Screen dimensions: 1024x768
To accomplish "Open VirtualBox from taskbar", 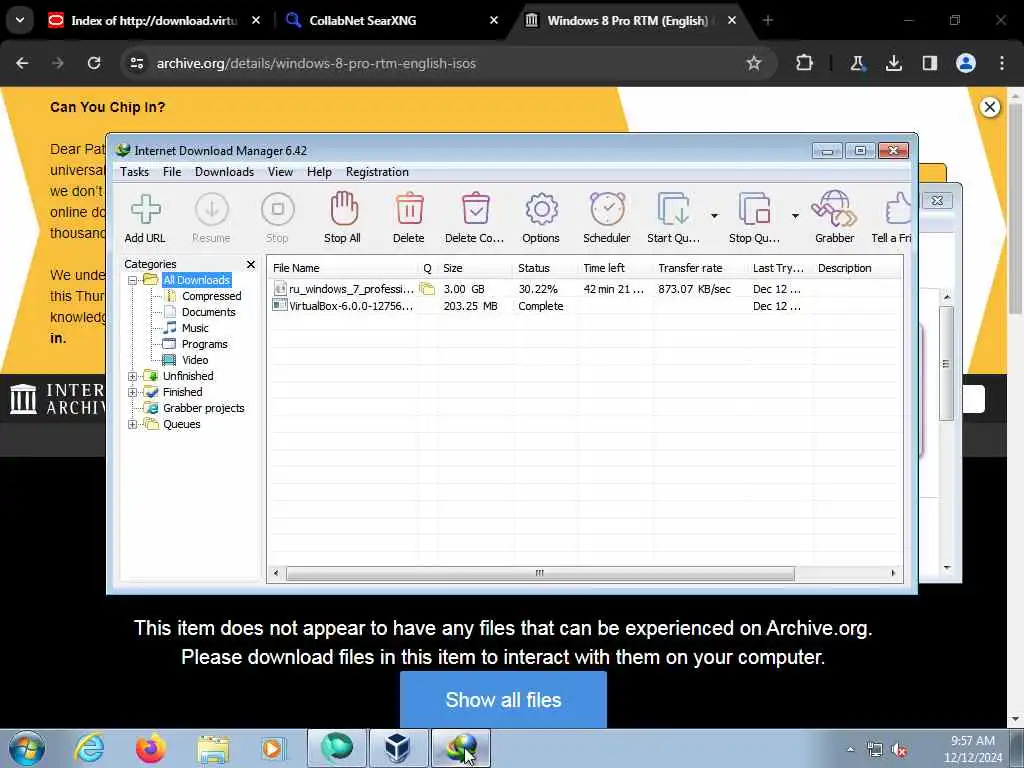I will click(x=398, y=748).
